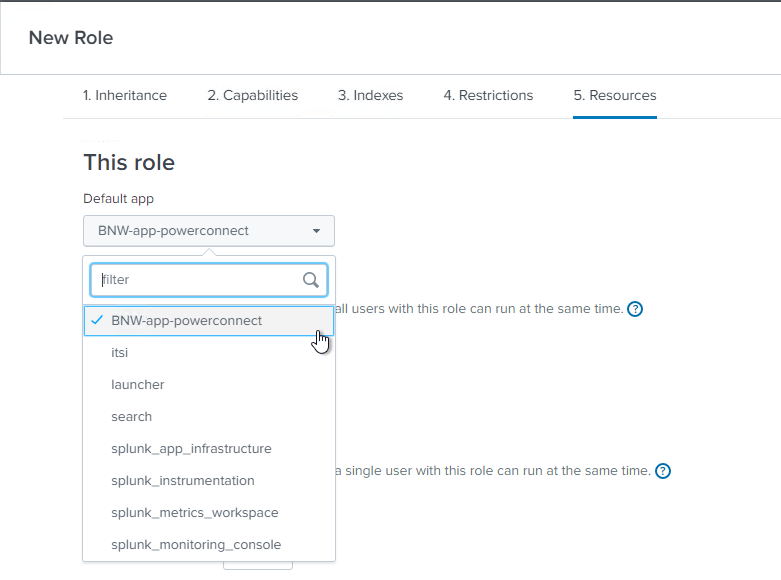Open the Default app dropdown
781x580 pixels.
click(x=208, y=231)
